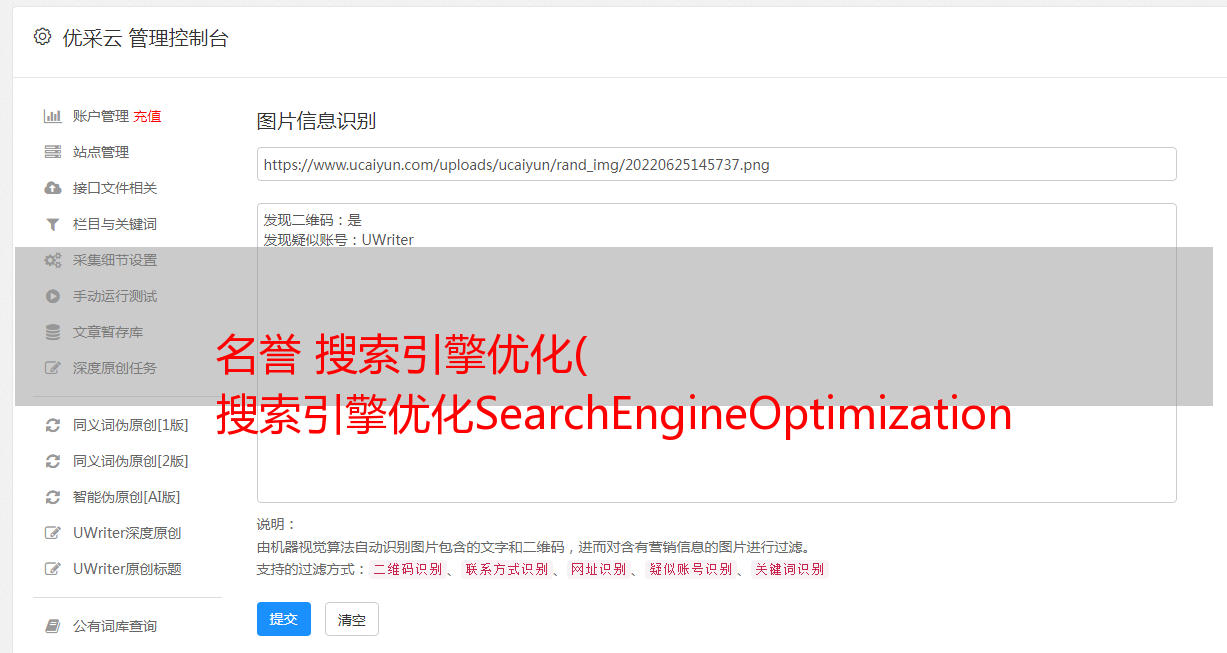Screen dimensions: 1227x653
Task: Click the result line 发现二维码：是
Action: (312, 220)
